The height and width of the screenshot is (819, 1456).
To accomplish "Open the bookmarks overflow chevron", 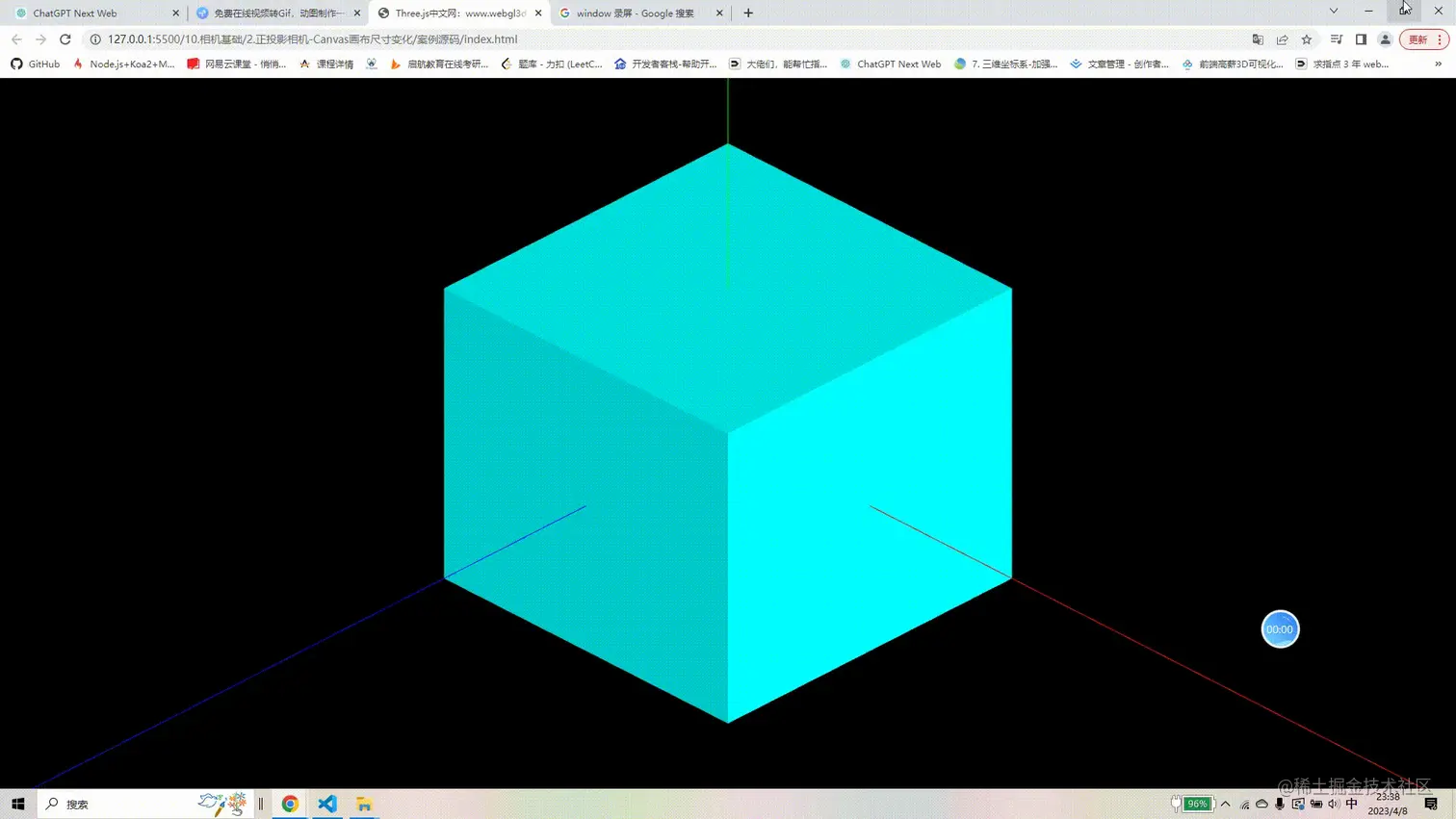I will (1438, 64).
